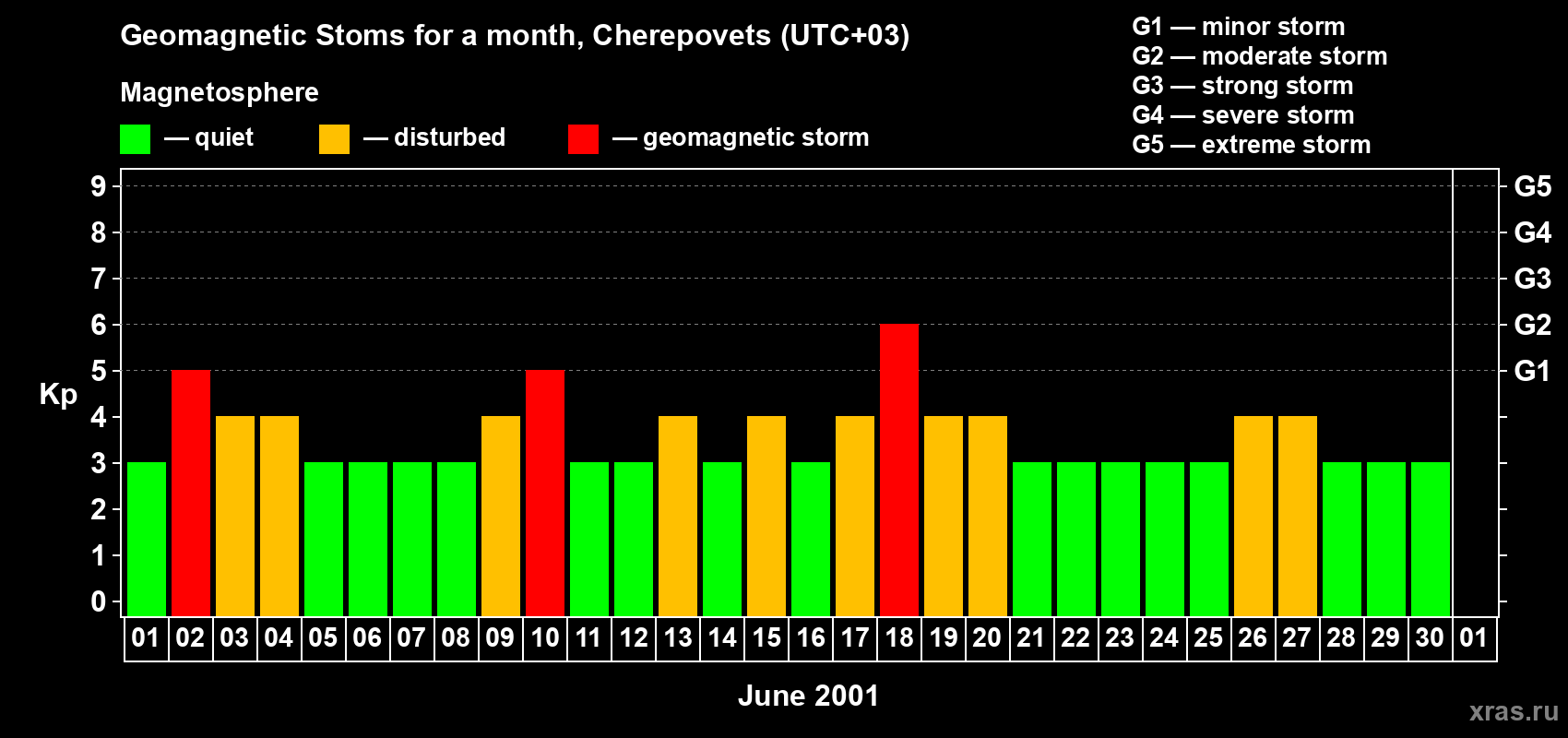The image size is (1568, 738).
Task: Click date label 06 on the axis
Action: 367,638
